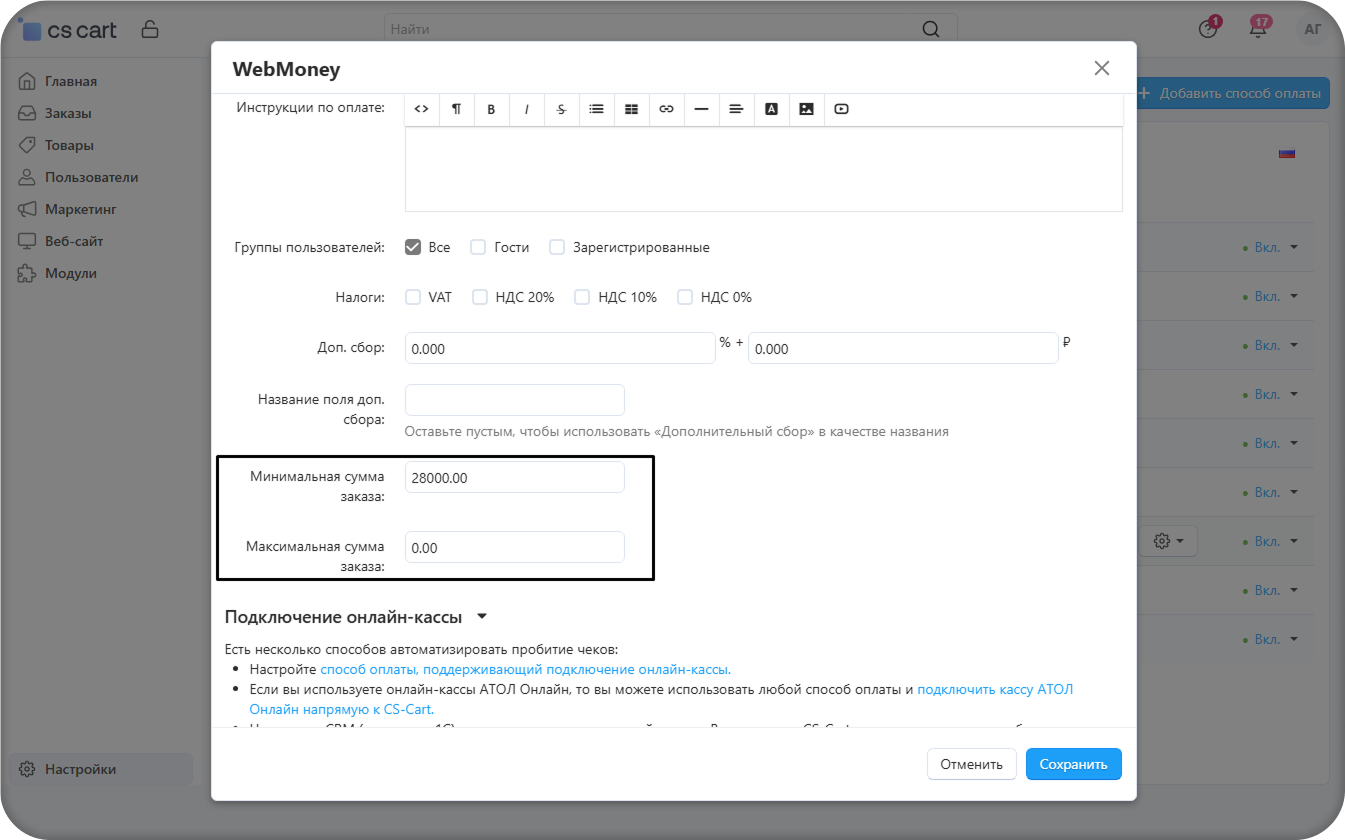
Task: Go to Главная in sidebar
Action: (70, 81)
